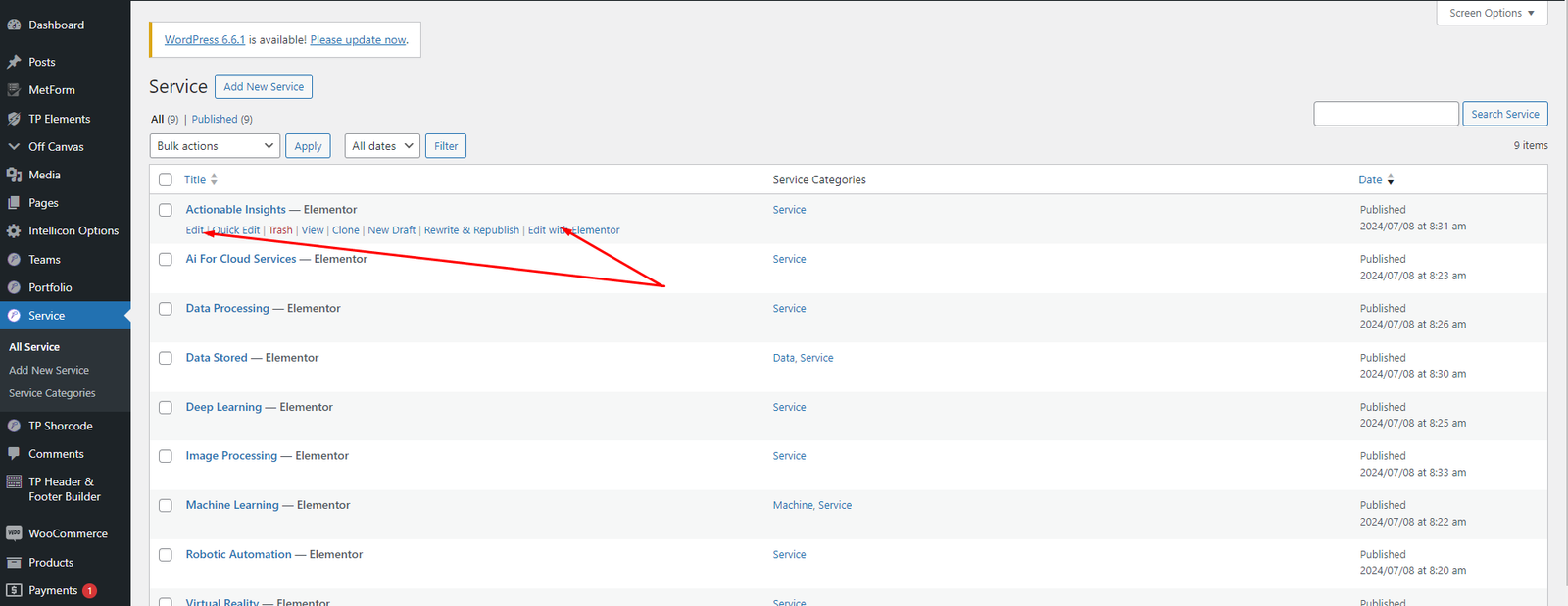Open Media library icon in sidebar
The height and width of the screenshot is (606, 1568).
(x=14, y=175)
